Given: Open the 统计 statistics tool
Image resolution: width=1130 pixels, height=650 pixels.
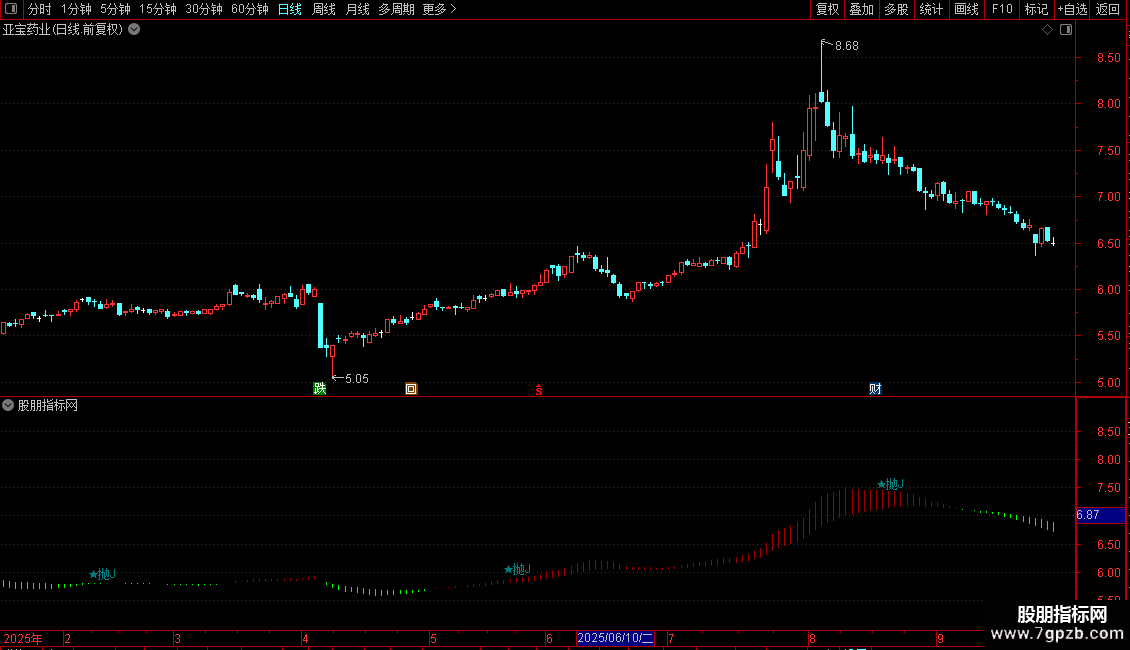Looking at the screenshot, I should (931, 9).
